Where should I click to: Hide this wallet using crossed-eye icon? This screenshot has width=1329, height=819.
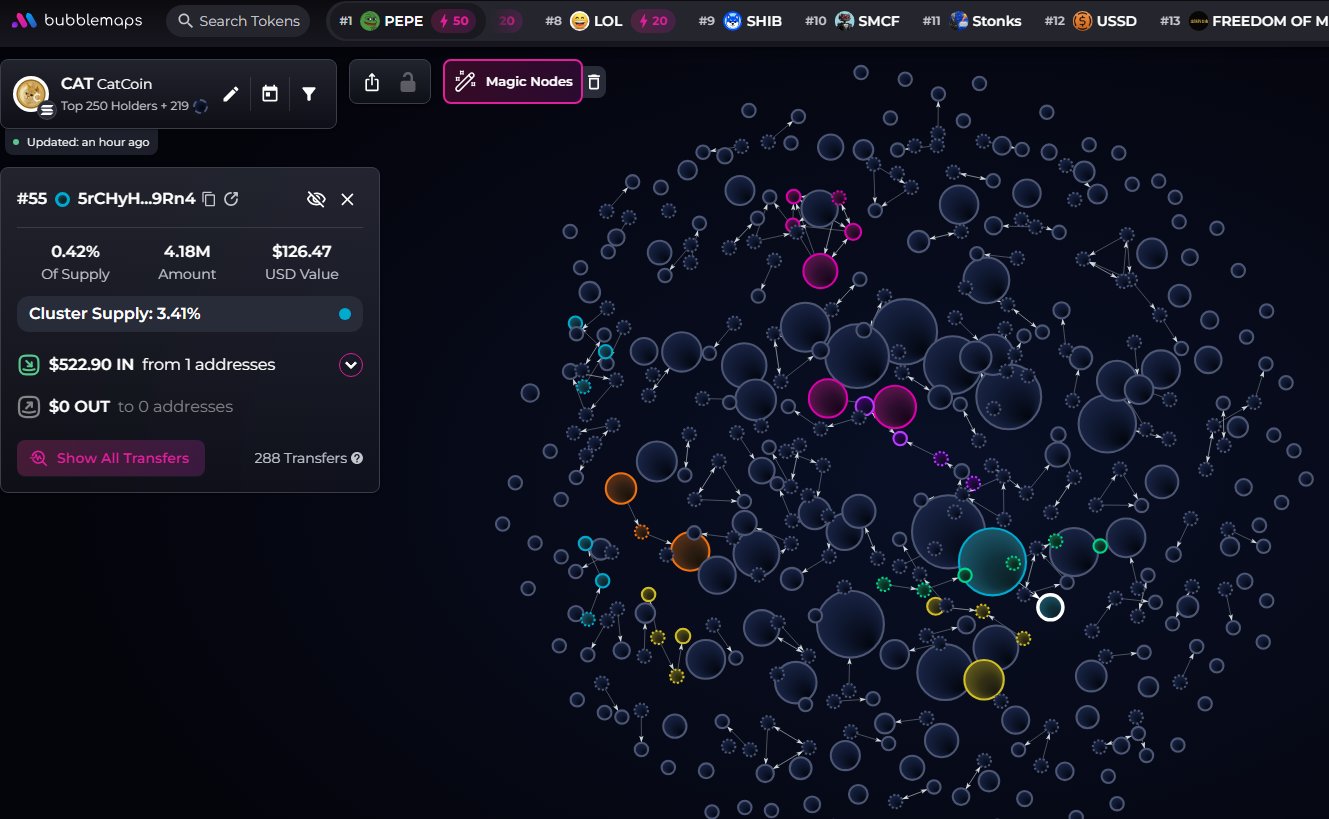[x=316, y=199]
